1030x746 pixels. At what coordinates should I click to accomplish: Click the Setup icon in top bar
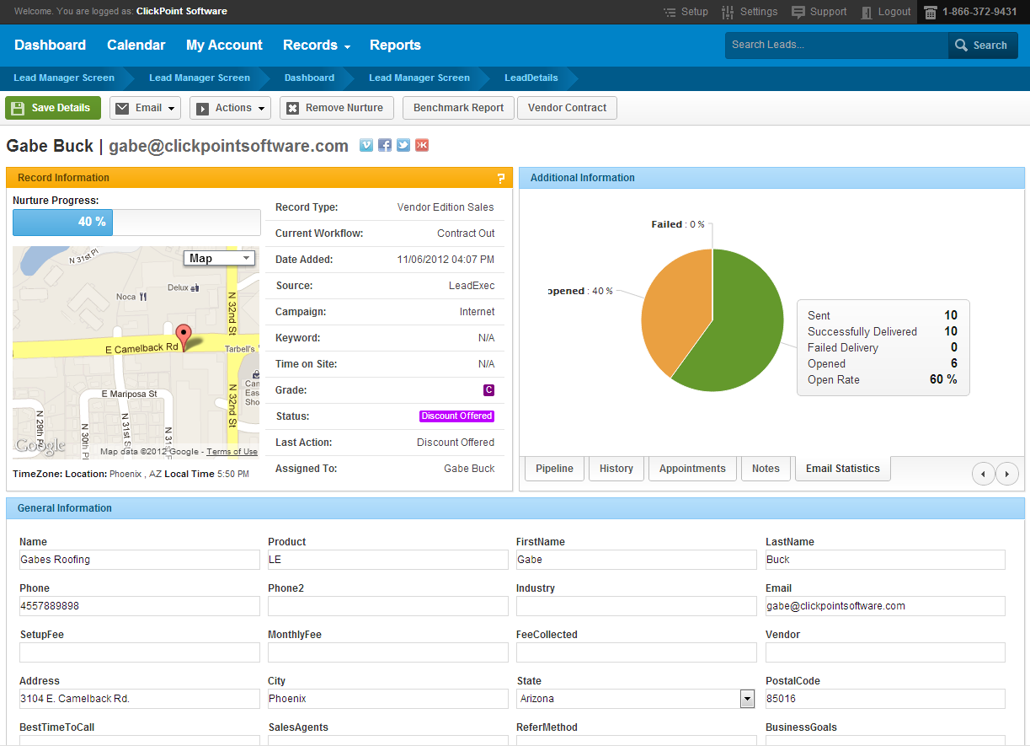669,12
